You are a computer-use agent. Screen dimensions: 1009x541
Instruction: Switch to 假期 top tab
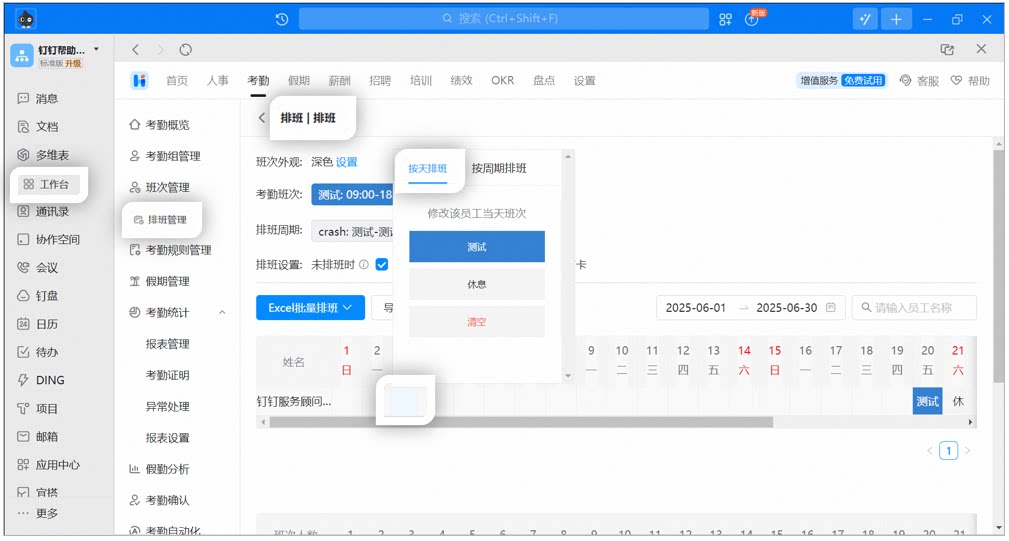(x=299, y=80)
